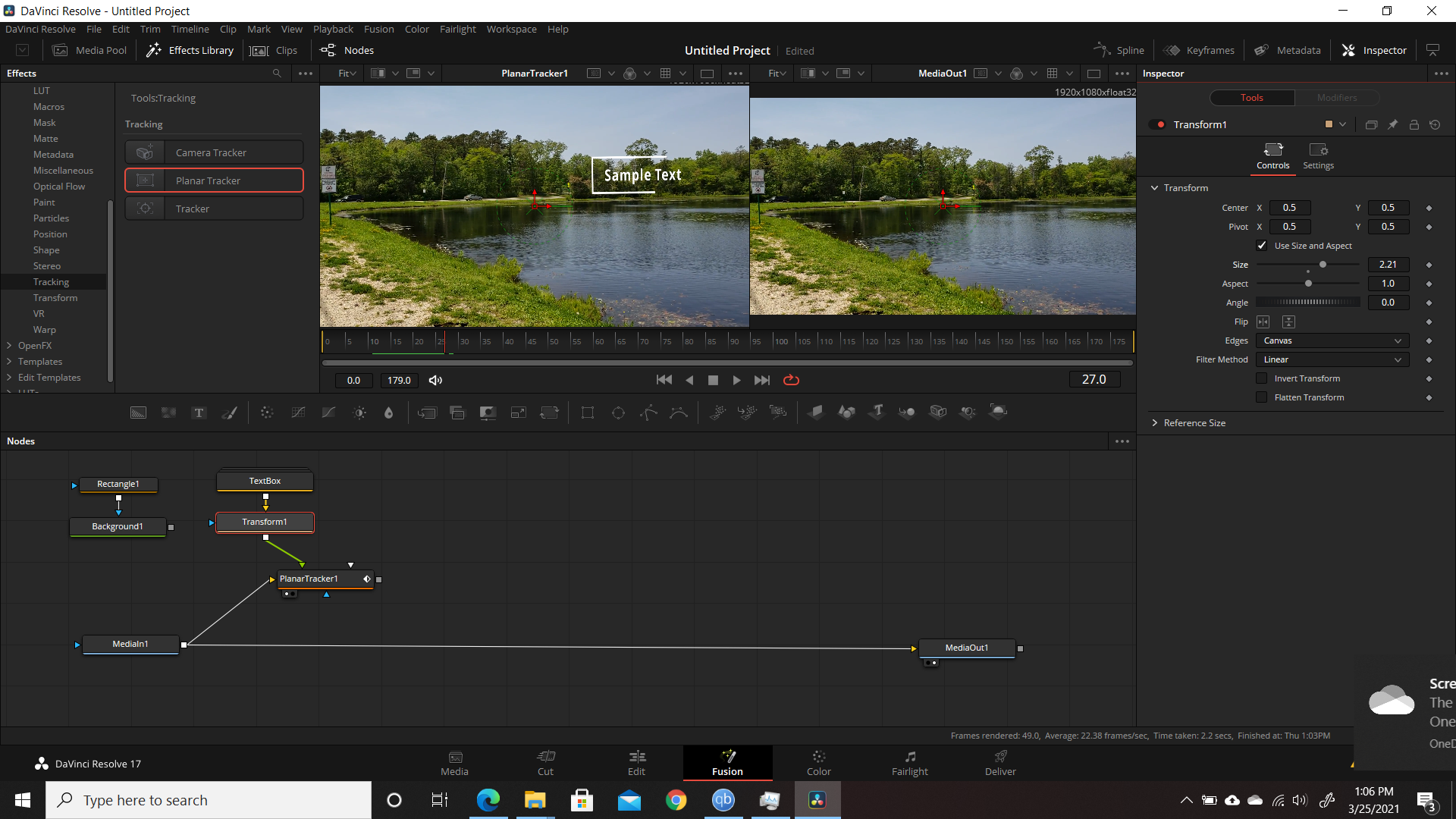The width and height of the screenshot is (1456, 819).
Task: Switch to the Inspector Modifiers tab
Action: [1336, 98]
